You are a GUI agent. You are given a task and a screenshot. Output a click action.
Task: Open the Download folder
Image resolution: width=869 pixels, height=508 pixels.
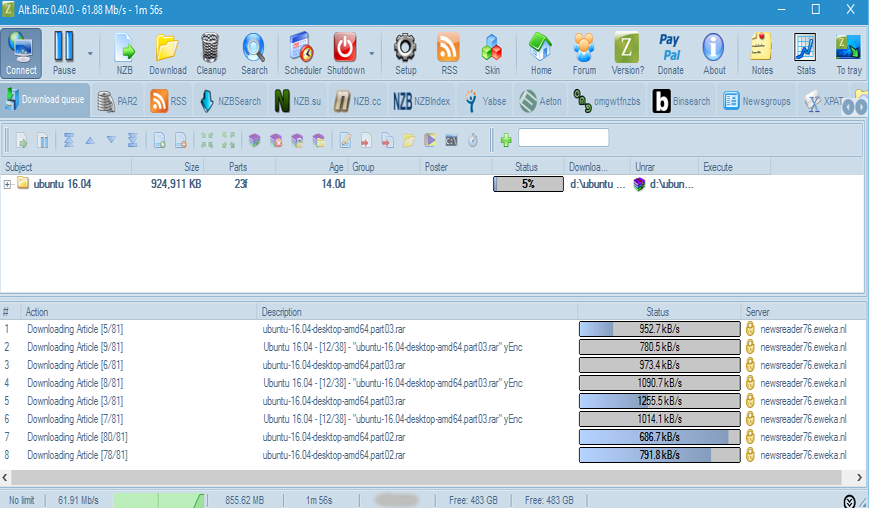click(x=167, y=53)
